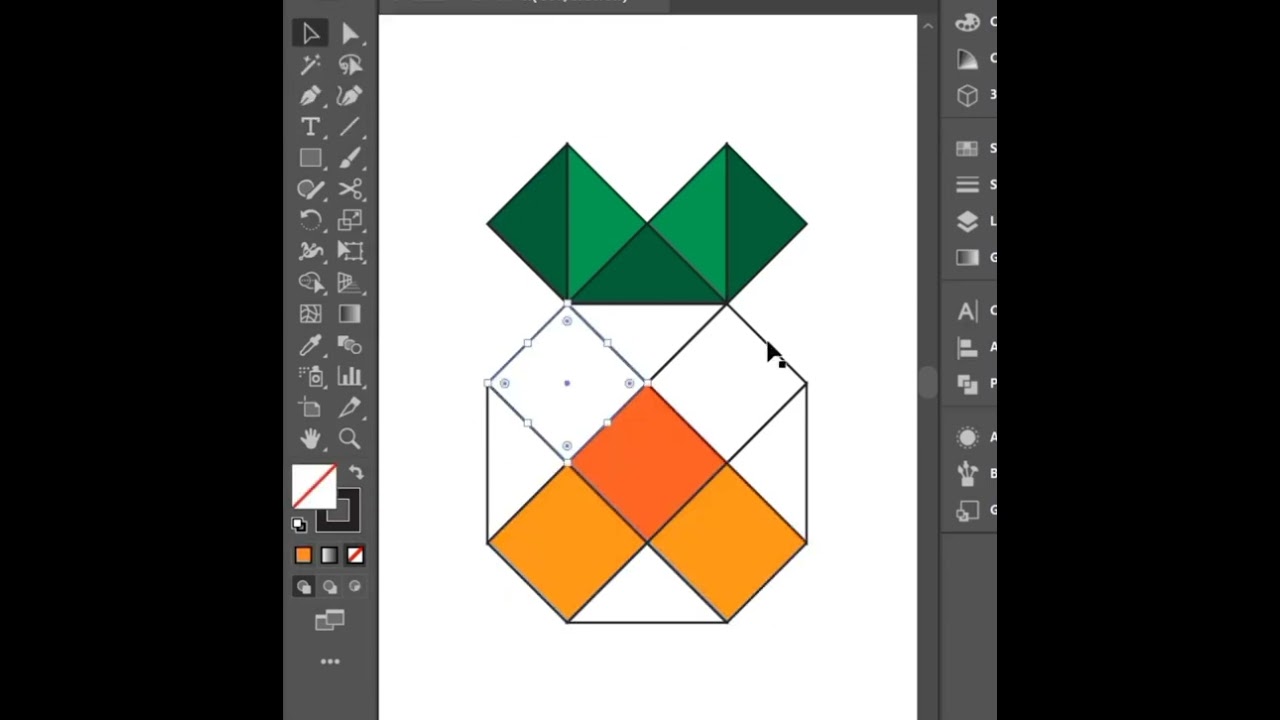Apply the orange Color mode button
Viewport: 1280px width, 720px height.
tap(304, 555)
